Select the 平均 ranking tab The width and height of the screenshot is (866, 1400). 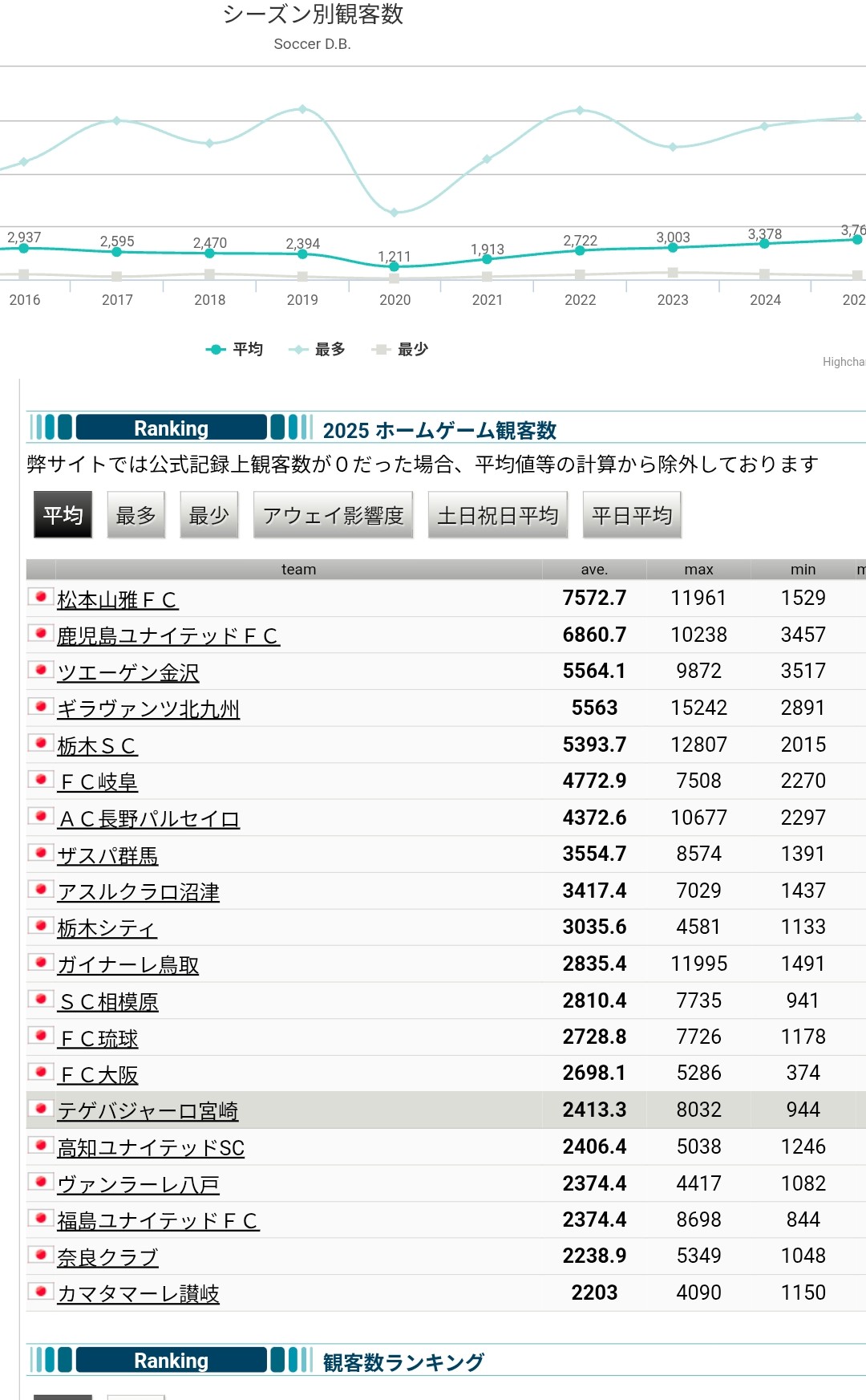click(63, 515)
